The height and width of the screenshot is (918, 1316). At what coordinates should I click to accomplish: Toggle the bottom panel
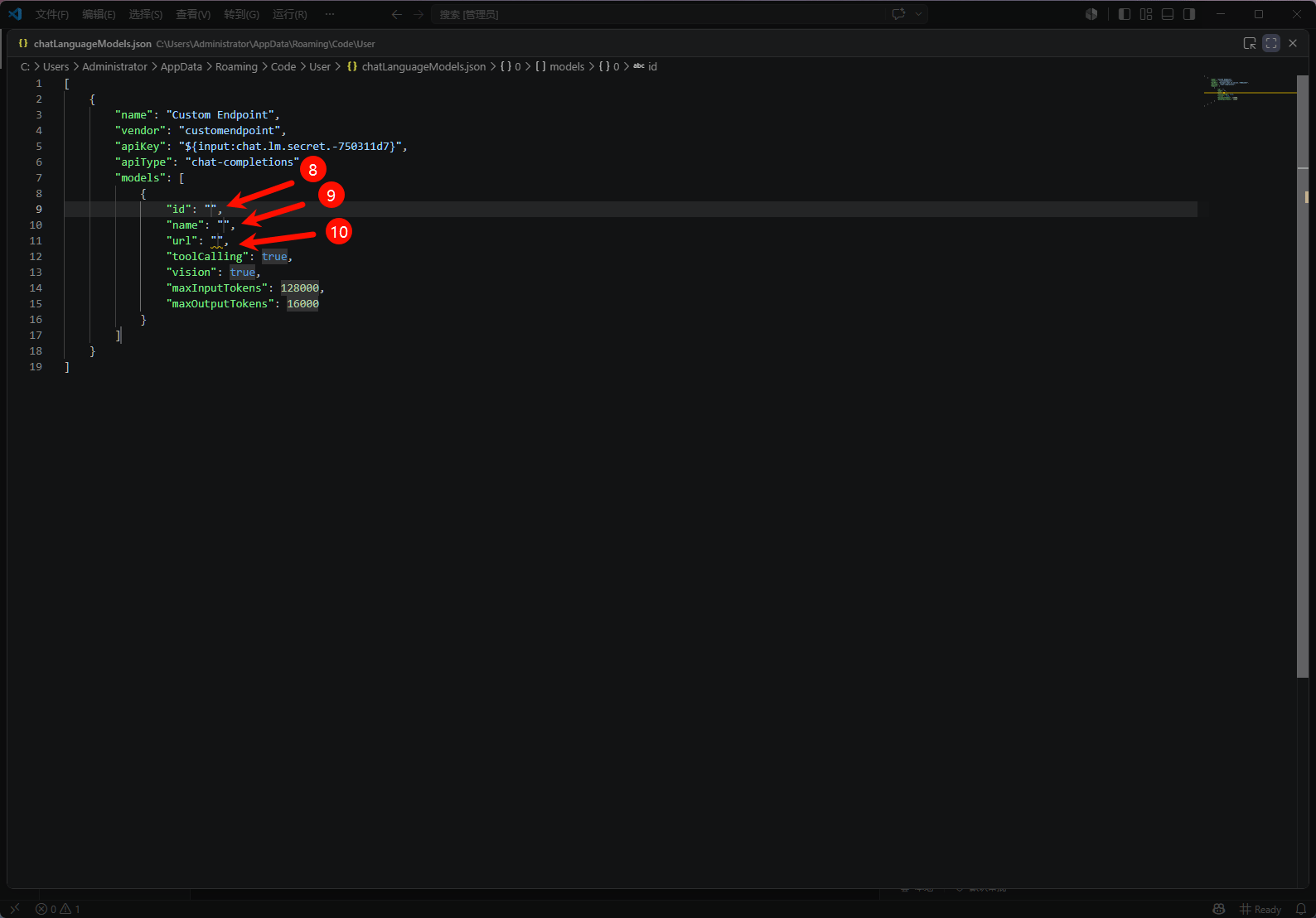tap(1168, 14)
